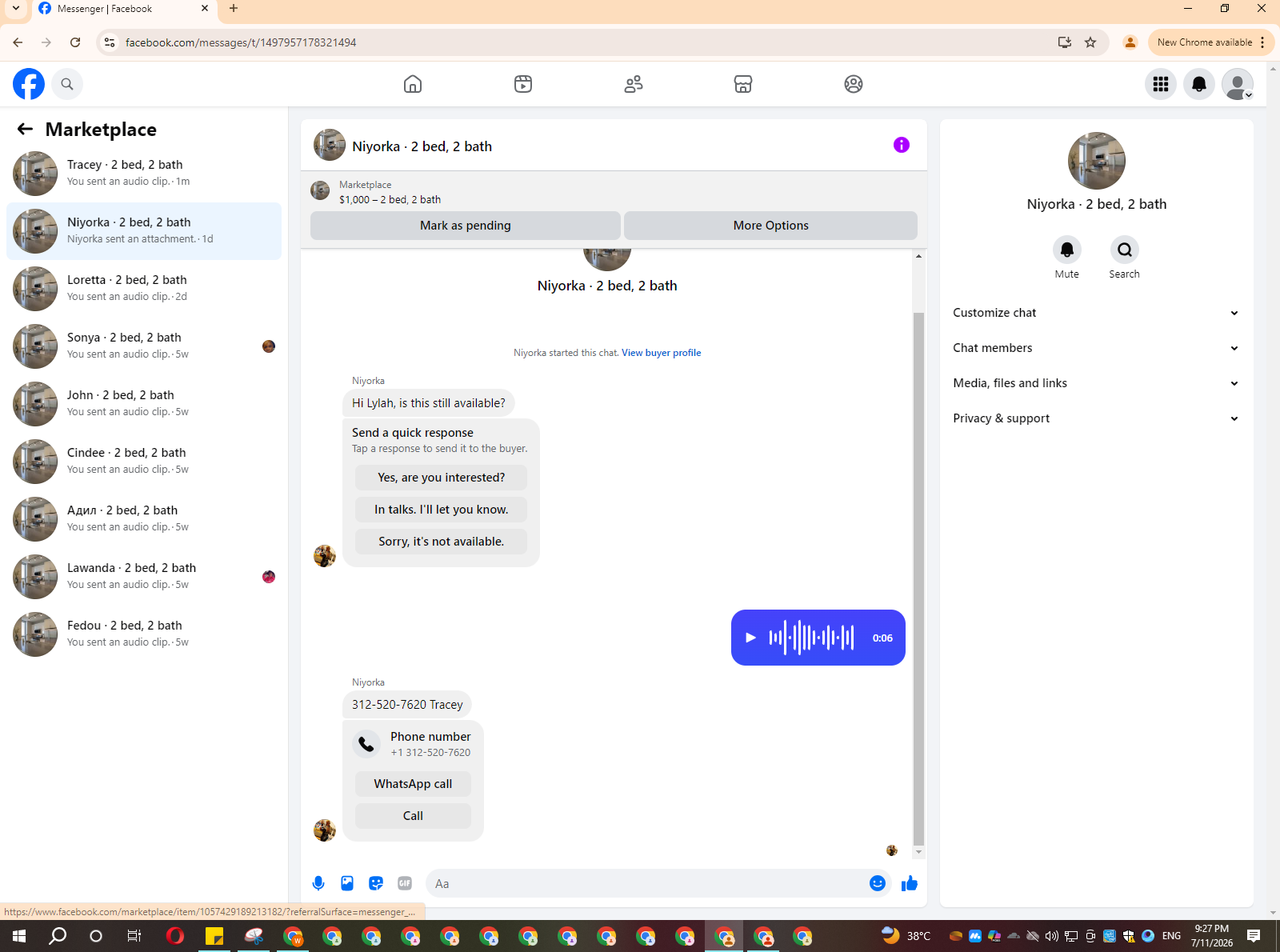Open the Windows notification center icon
This screenshot has width=1280, height=952.
[x=1254, y=936]
